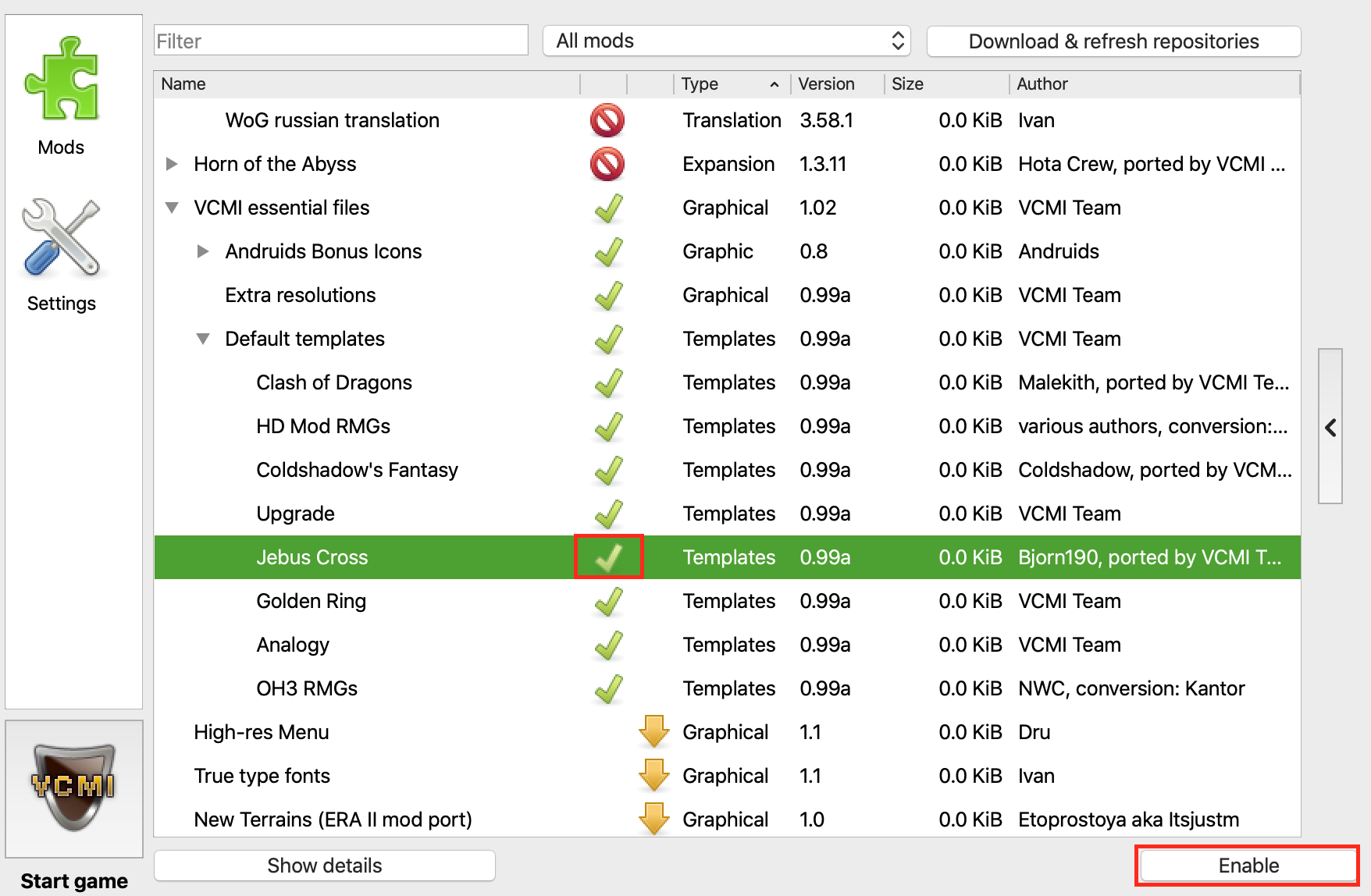Click download arrow for True type fonts

pyautogui.click(x=653, y=776)
